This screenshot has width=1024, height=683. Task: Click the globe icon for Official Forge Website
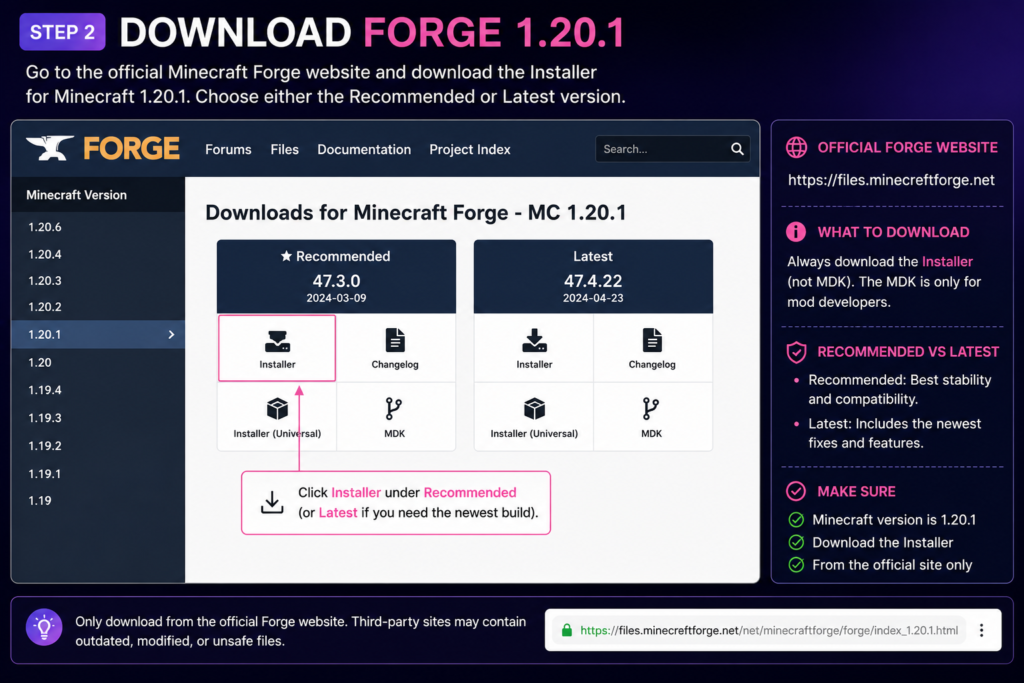tap(796, 148)
